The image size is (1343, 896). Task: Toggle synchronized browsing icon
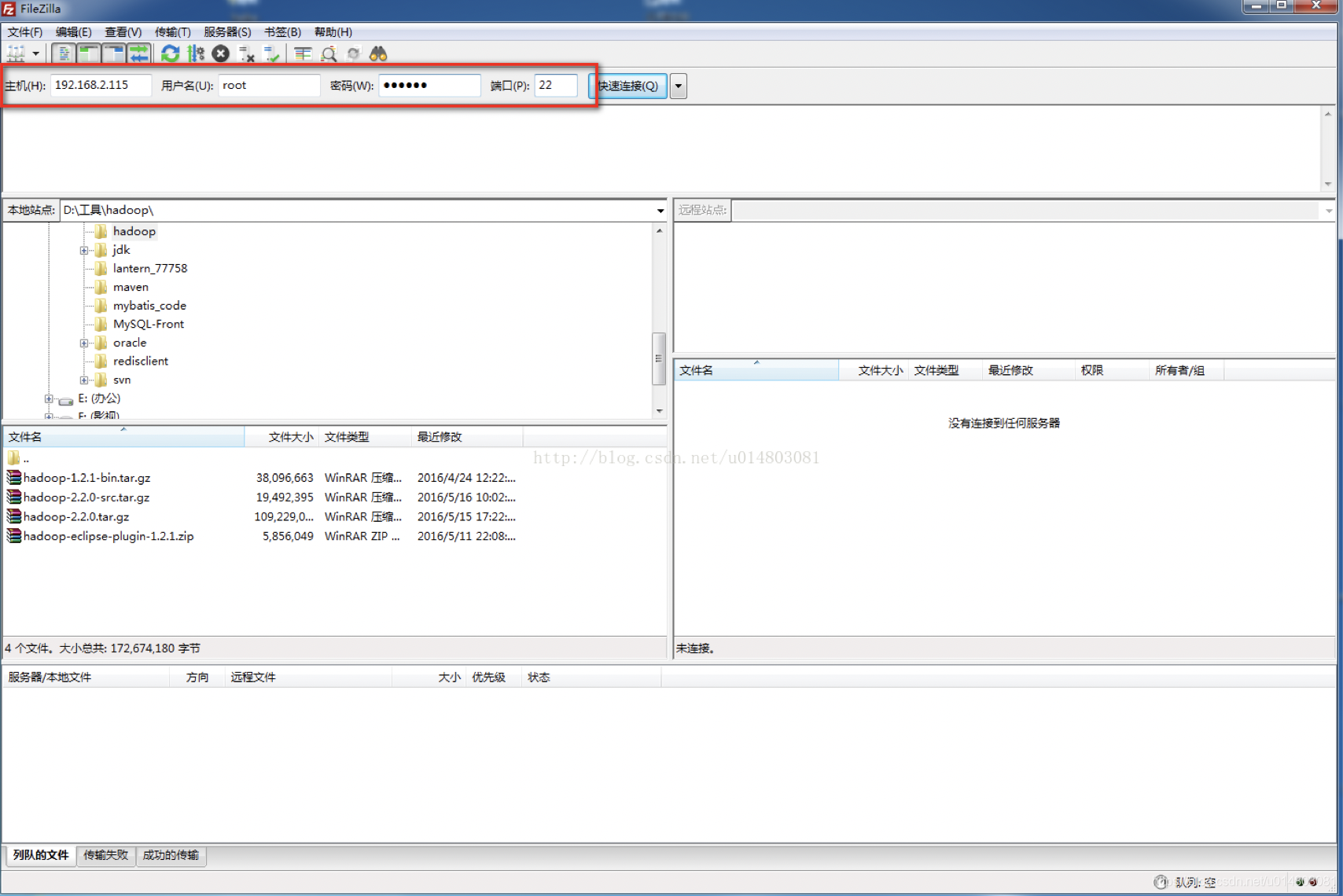pyautogui.click(x=354, y=53)
